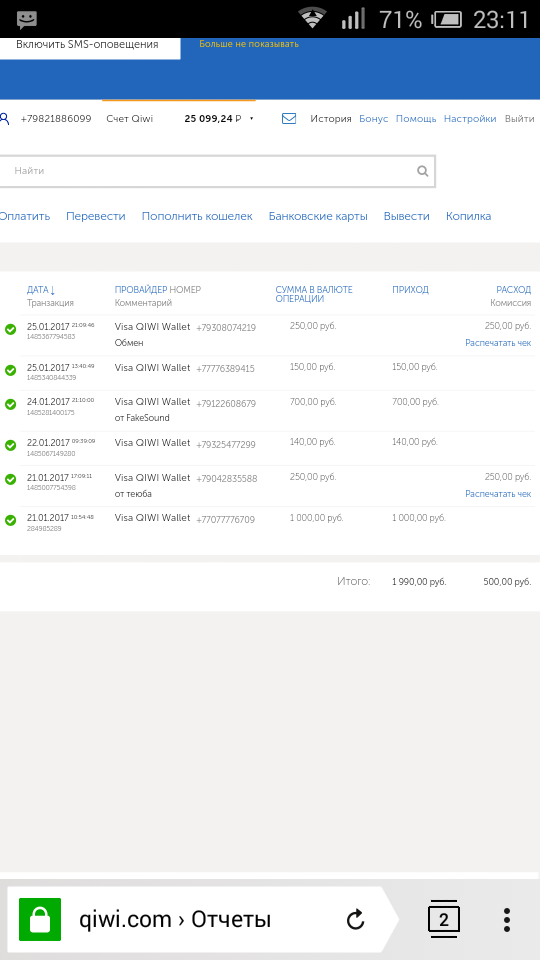
Task: Click Распечатать чек for Обмен transaction
Action: point(498,343)
